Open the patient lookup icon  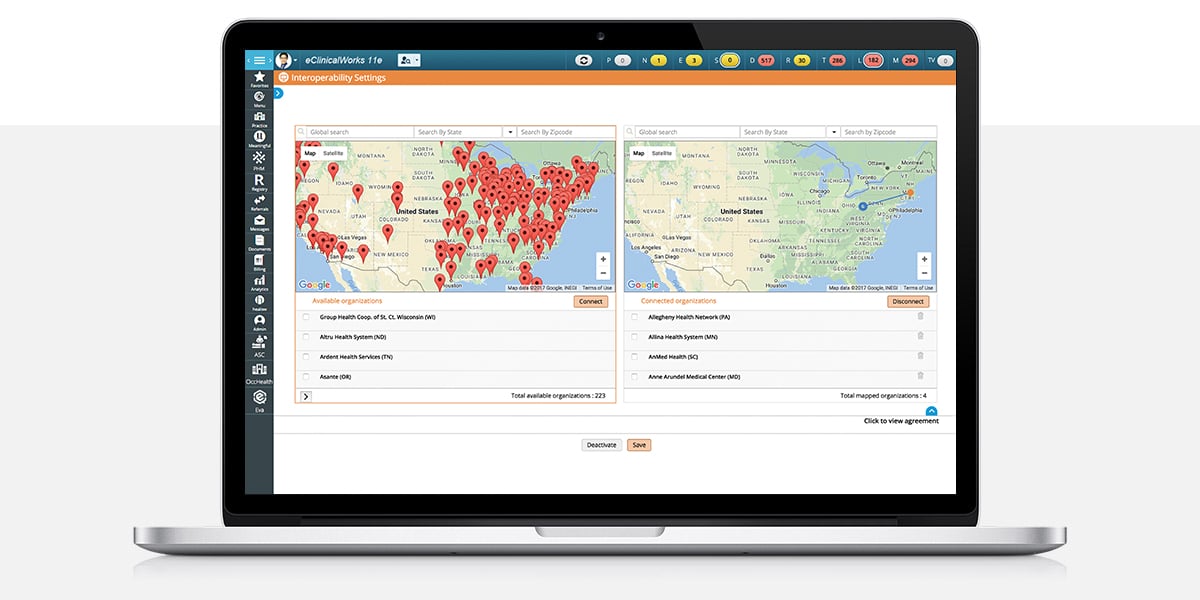coord(406,60)
